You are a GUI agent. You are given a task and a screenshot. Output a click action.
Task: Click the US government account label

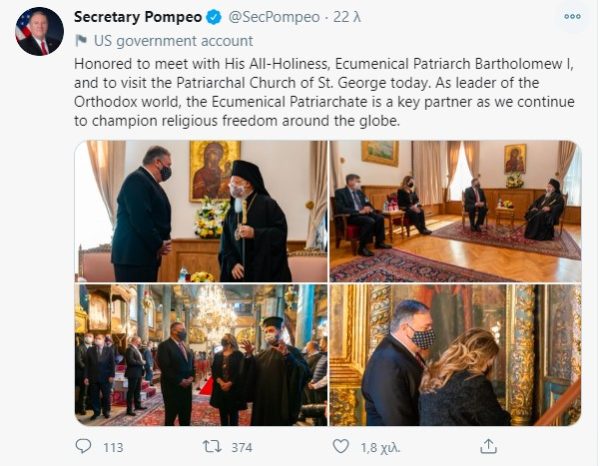[x=158, y=42]
